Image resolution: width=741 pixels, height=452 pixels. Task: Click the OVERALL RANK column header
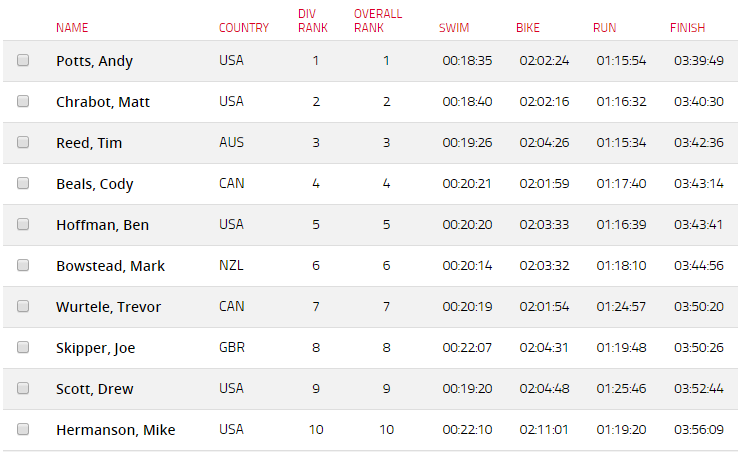tap(378, 21)
